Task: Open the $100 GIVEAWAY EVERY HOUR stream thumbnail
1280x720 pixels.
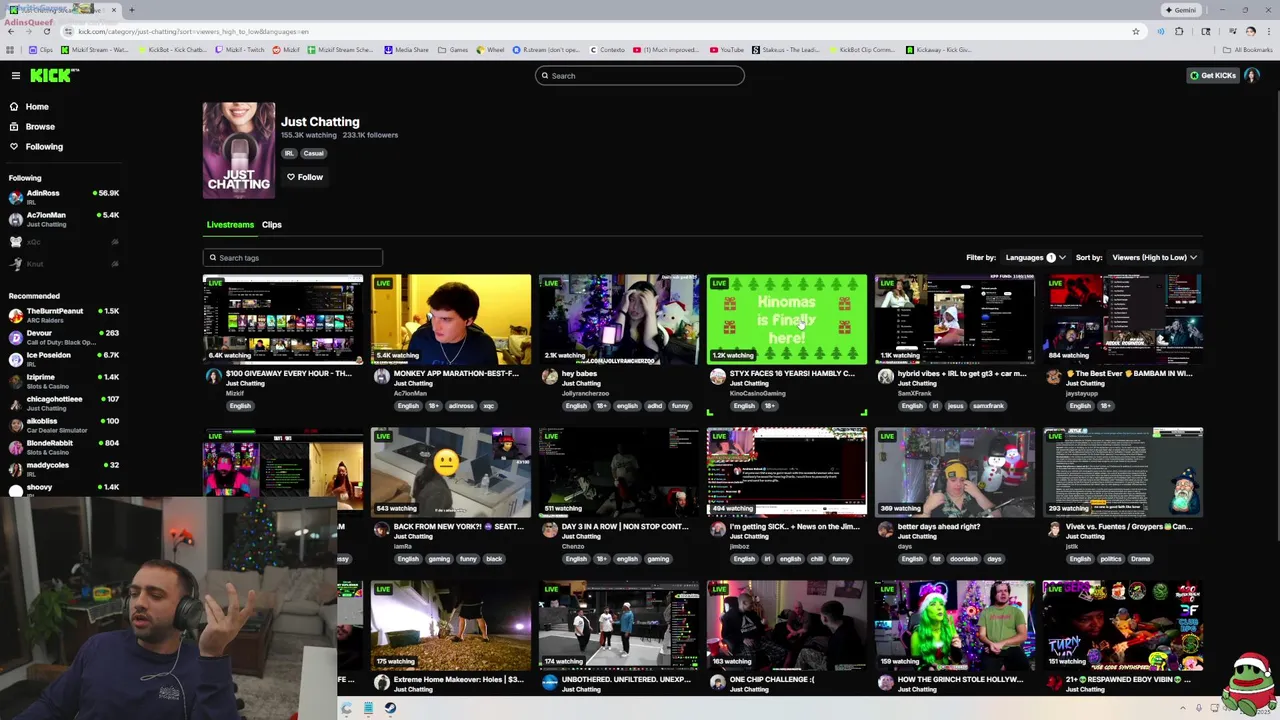Action: pos(283,319)
